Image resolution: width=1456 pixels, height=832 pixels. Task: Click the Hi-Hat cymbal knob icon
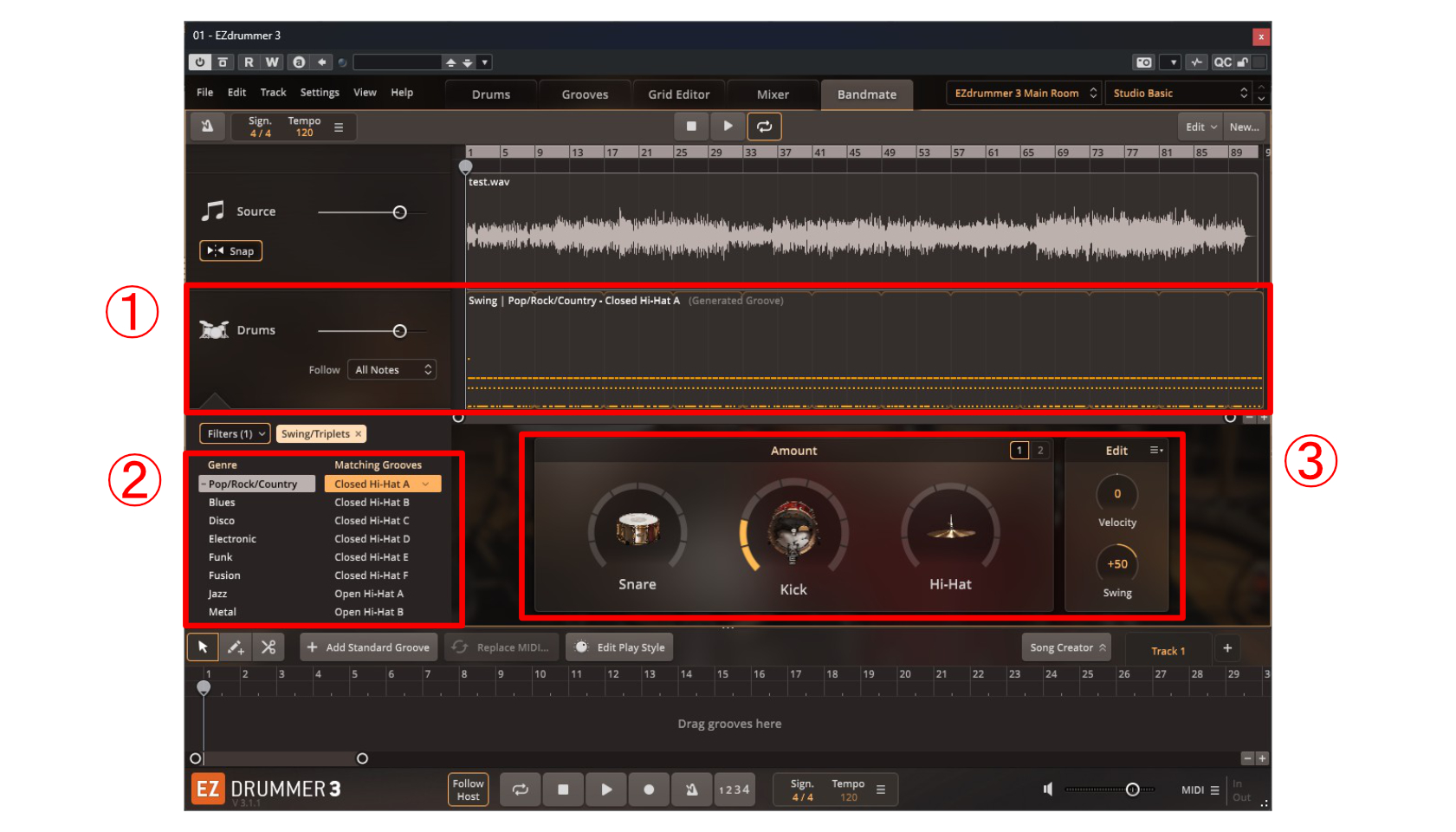(950, 529)
